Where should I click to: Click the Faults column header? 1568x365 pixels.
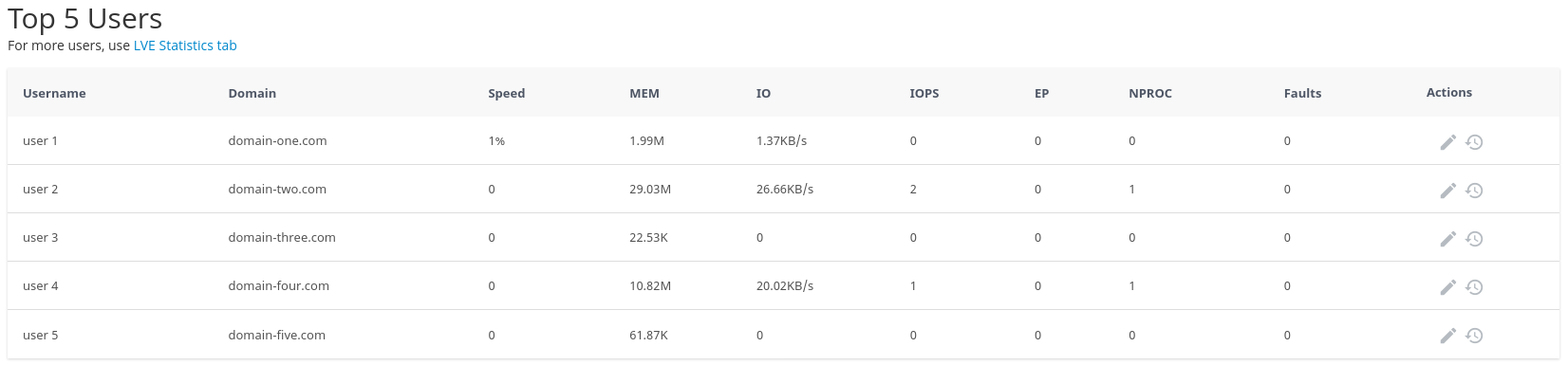pyautogui.click(x=1302, y=93)
